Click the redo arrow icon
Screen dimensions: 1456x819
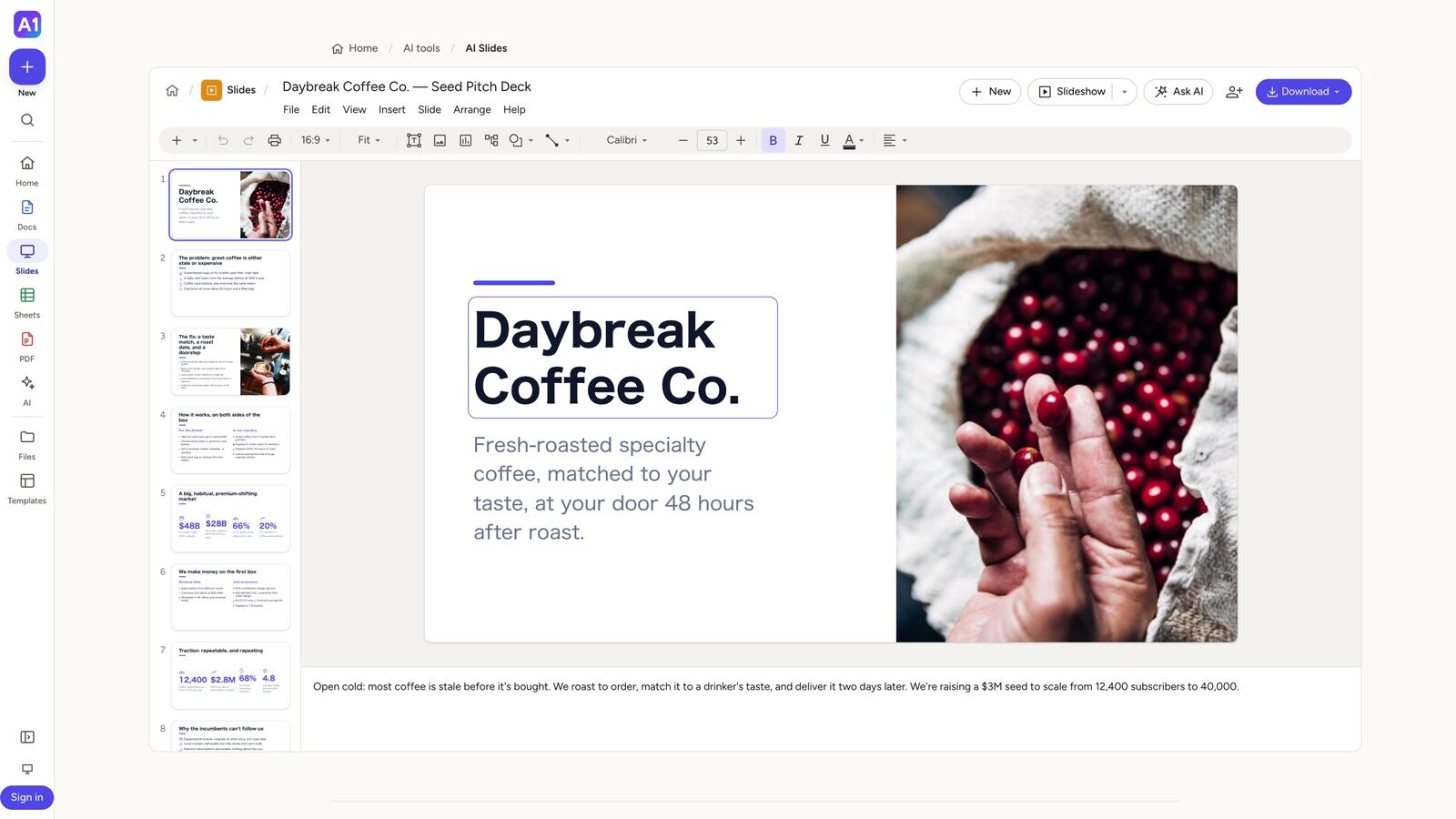click(248, 140)
